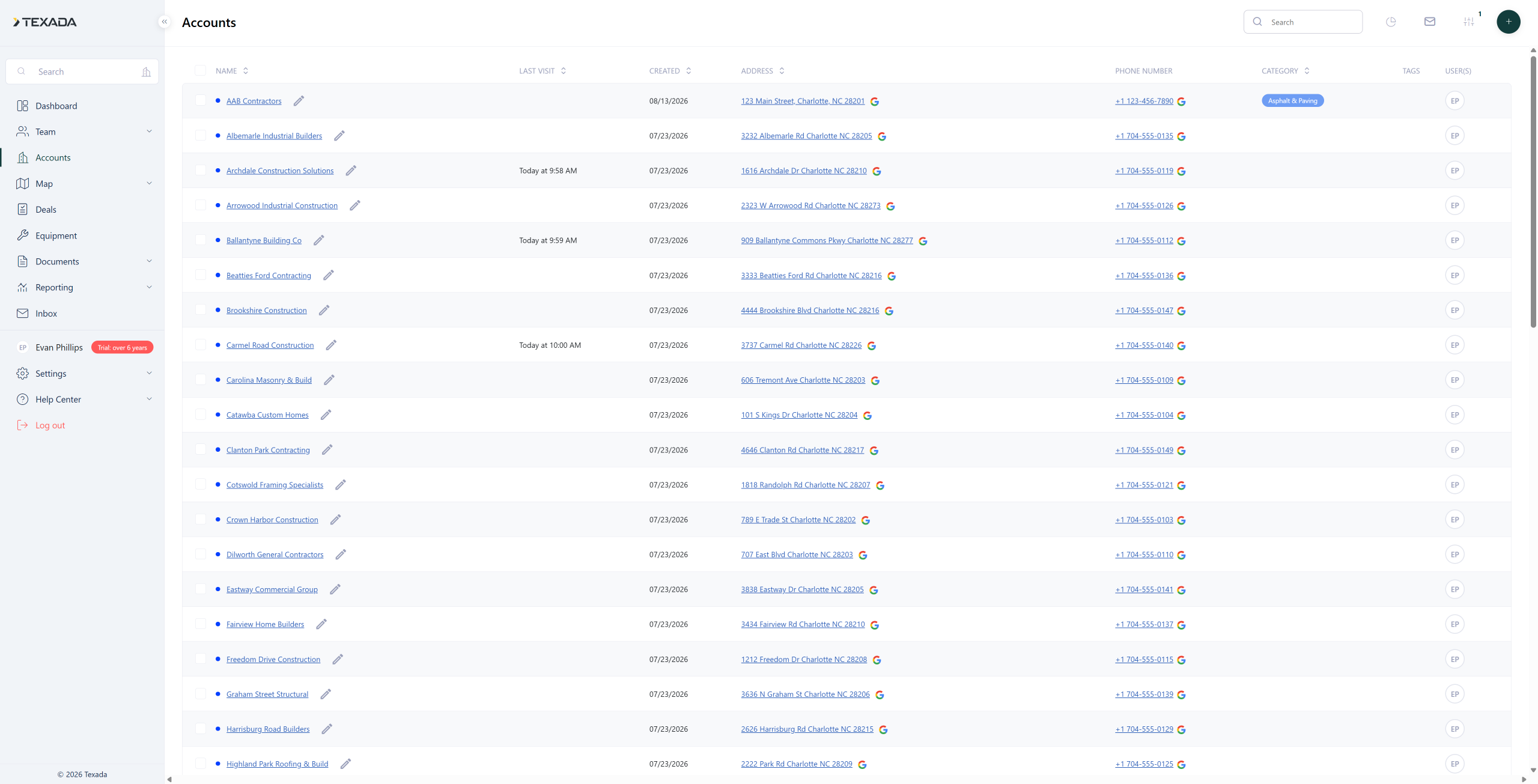Image resolution: width=1538 pixels, height=784 pixels.
Task: Open Deals in the sidebar
Action: 46,209
